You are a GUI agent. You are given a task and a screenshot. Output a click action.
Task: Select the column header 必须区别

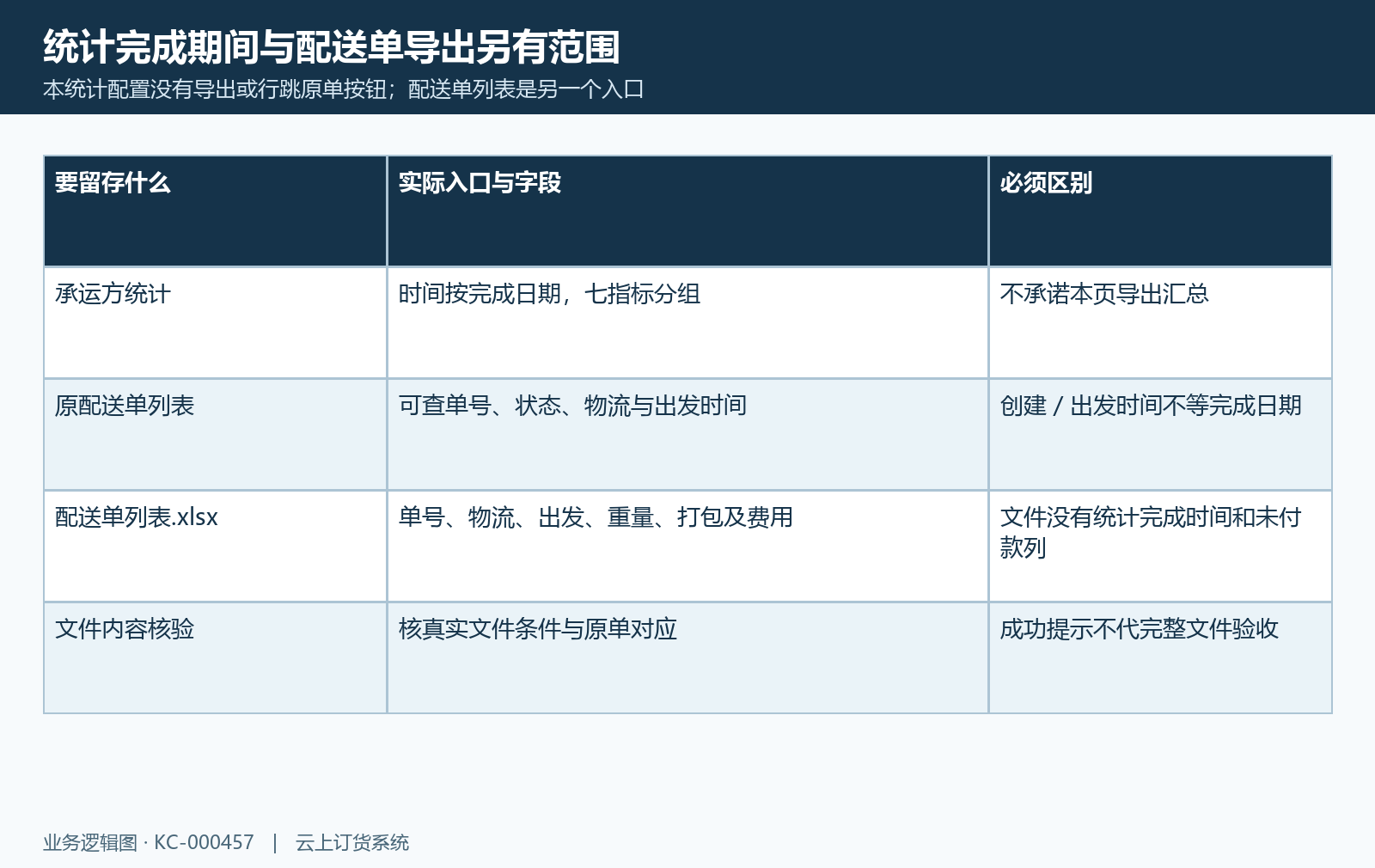point(1160,211)
